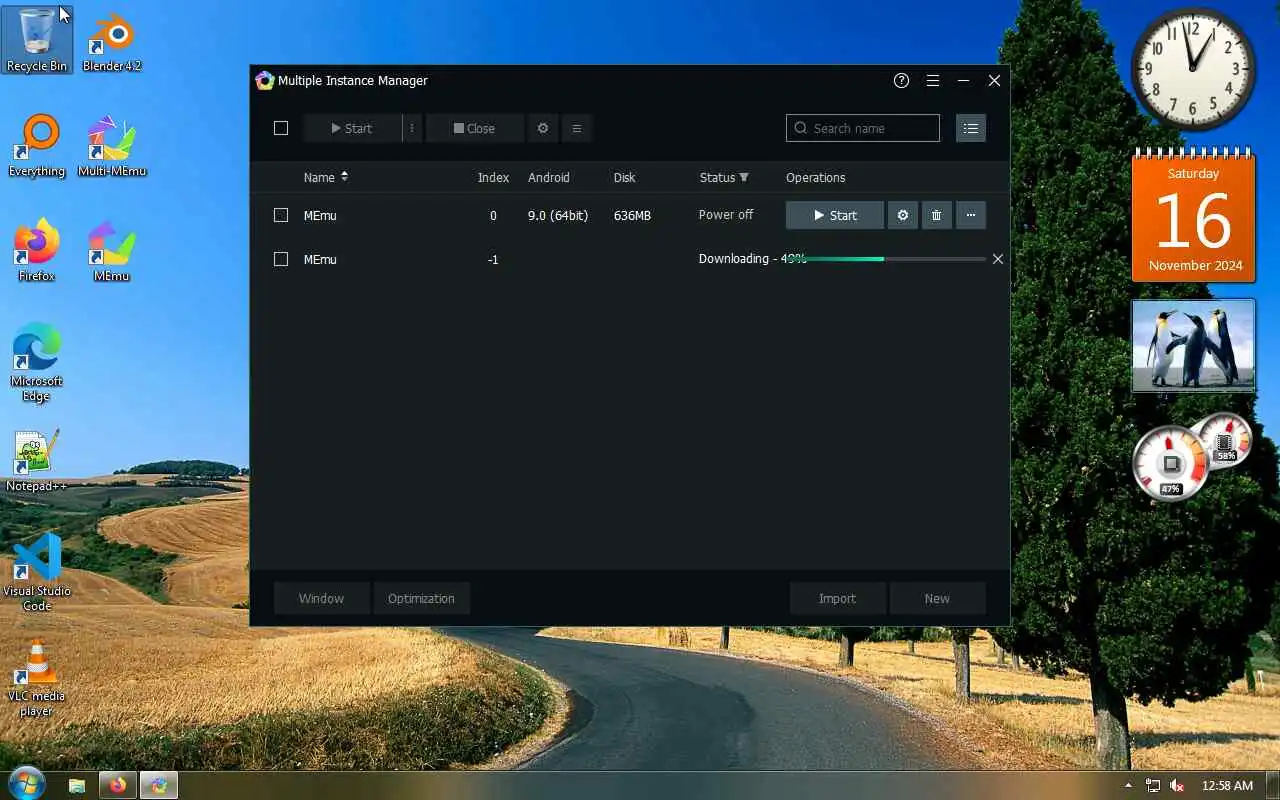
Task: Open the Status column filter
Action: [x=744, y=177]
